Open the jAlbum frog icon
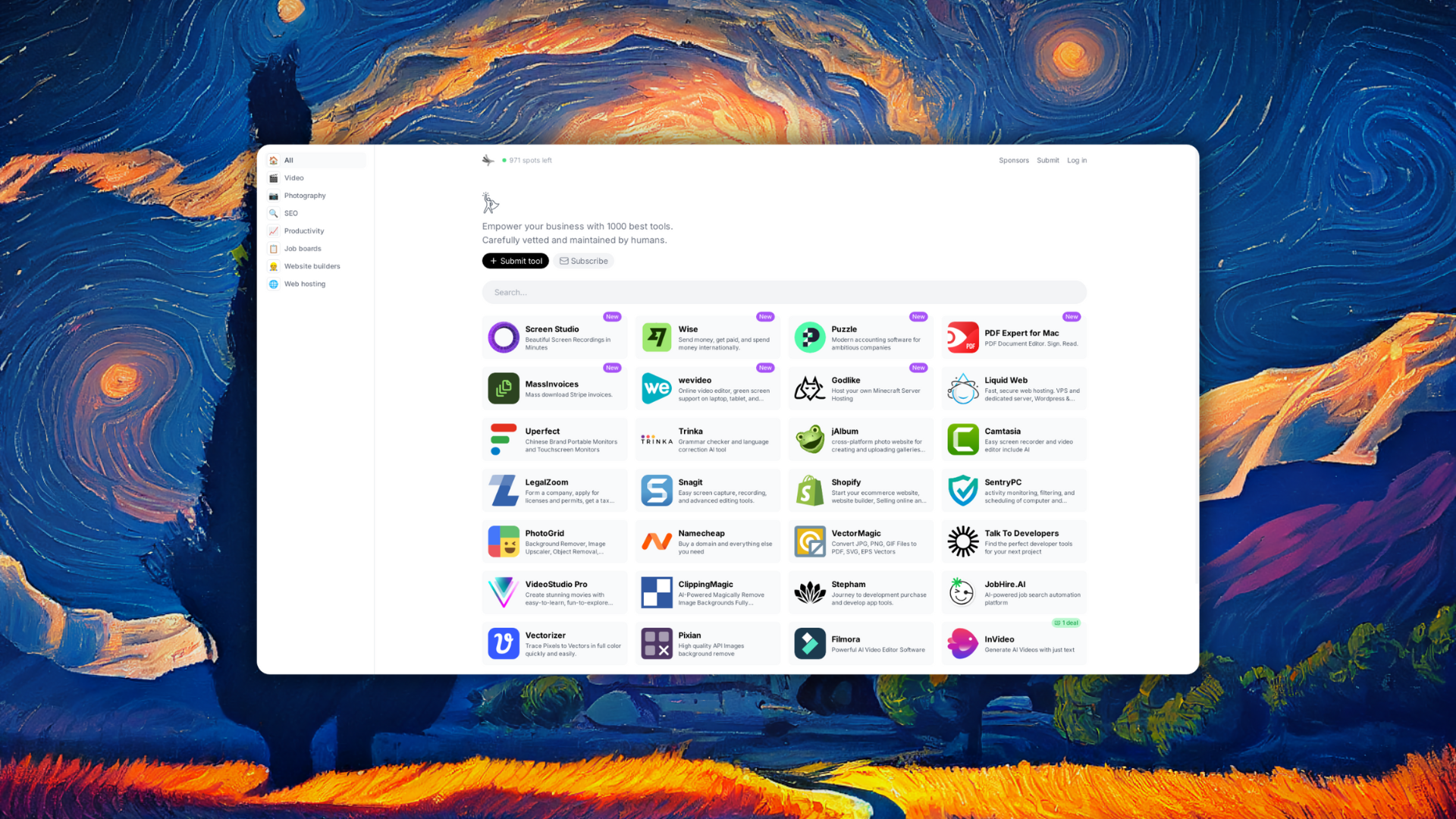This screenshot has width=1456, height=819. click(x=810, y=440)
